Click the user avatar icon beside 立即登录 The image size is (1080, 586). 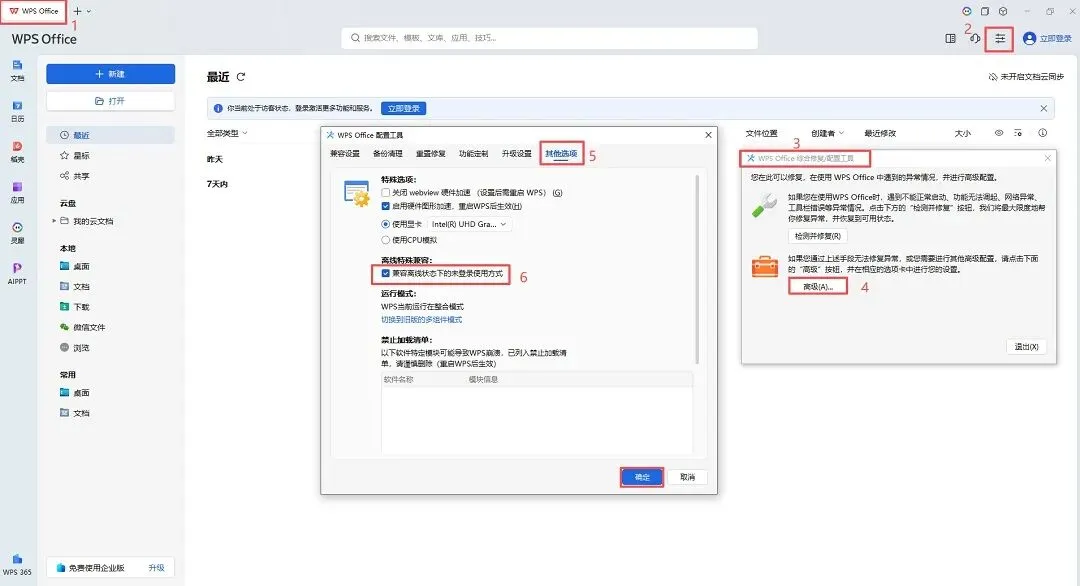1029,39
